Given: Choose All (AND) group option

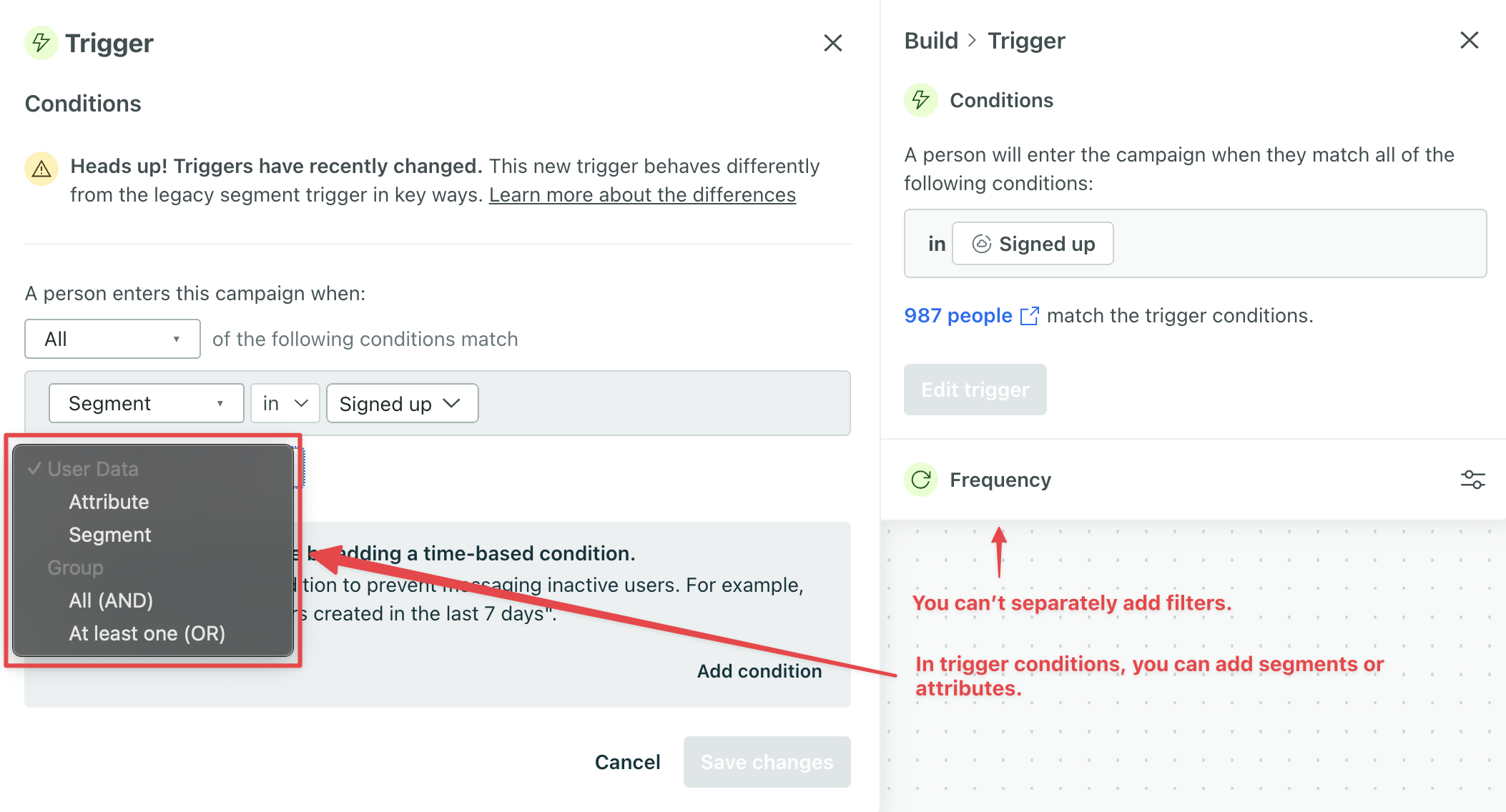Looking at the screenshot, I should click(x=111, y=600).
